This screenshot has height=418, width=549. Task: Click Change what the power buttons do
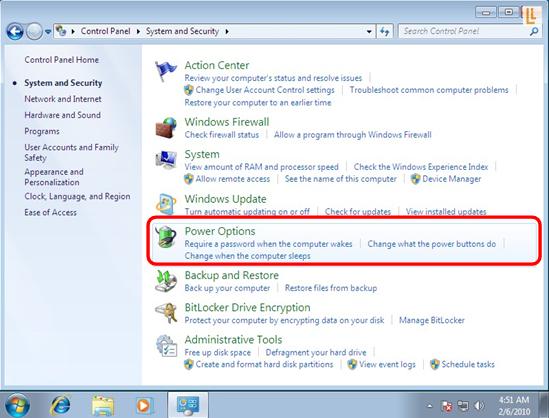pos(432,244)
